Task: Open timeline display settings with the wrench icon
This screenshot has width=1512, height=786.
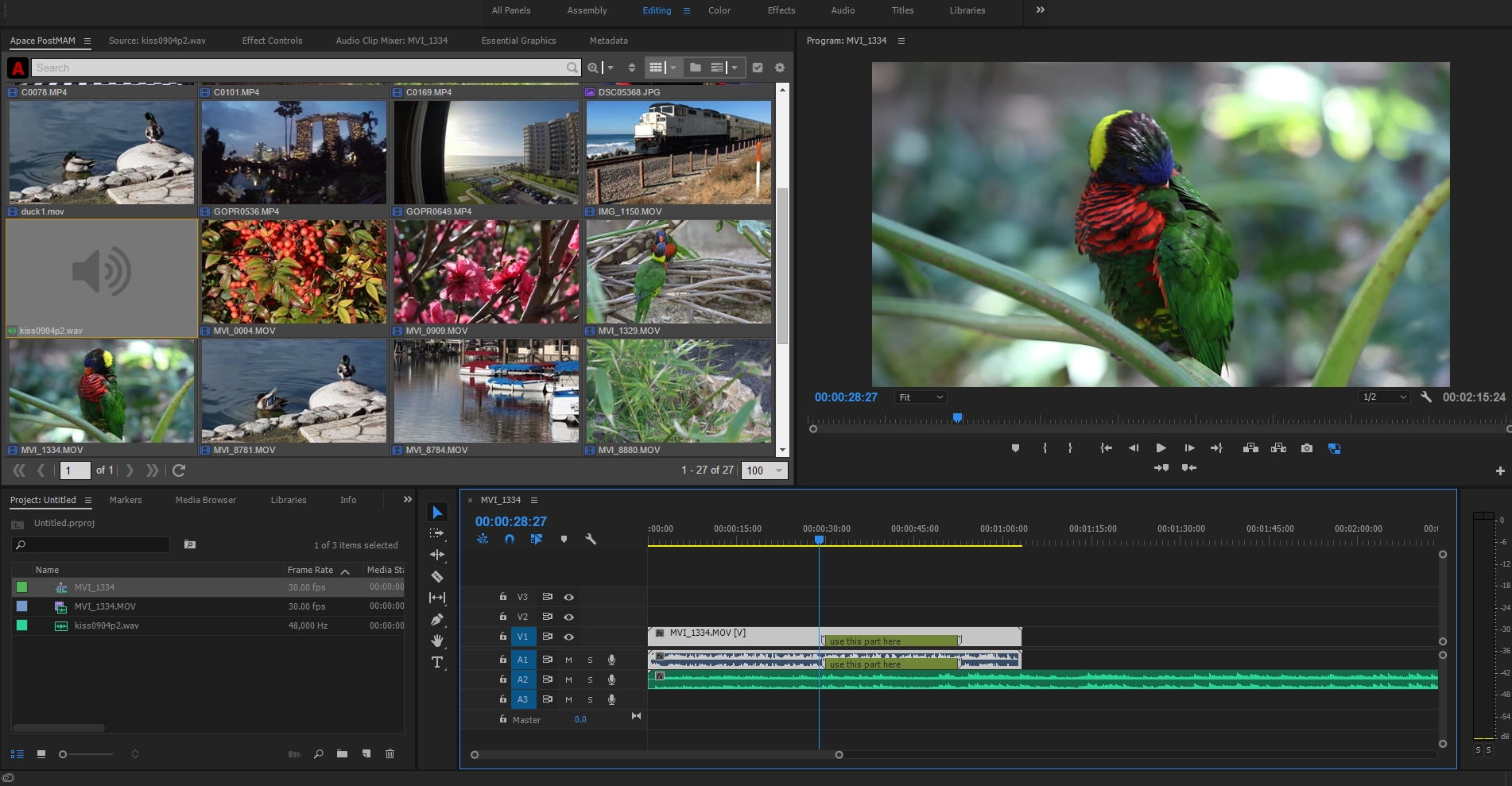Action: click(591, 539)
